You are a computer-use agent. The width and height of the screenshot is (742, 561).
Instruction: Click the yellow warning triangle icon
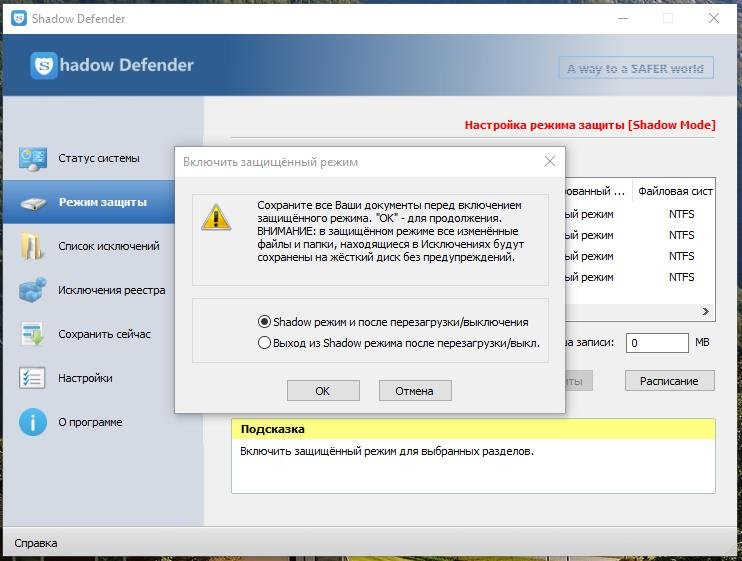(x=216, y=218)
